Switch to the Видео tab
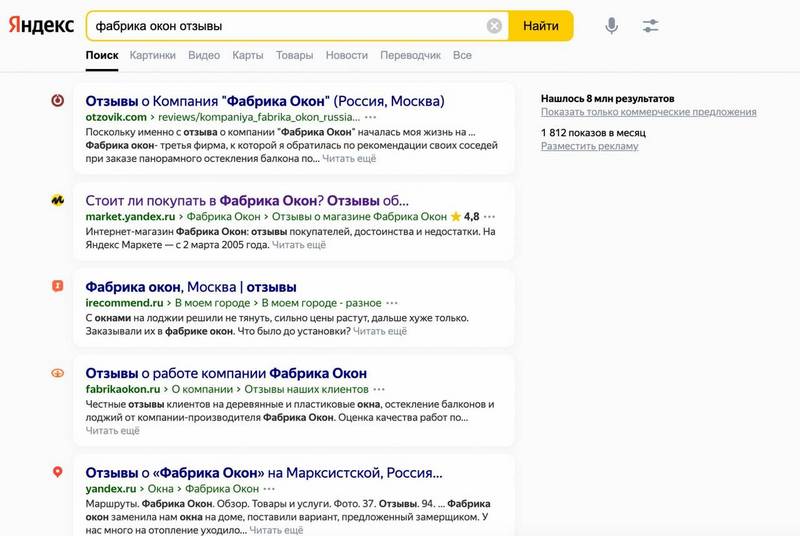Screen dimensions: 800x536 [204, 55]
